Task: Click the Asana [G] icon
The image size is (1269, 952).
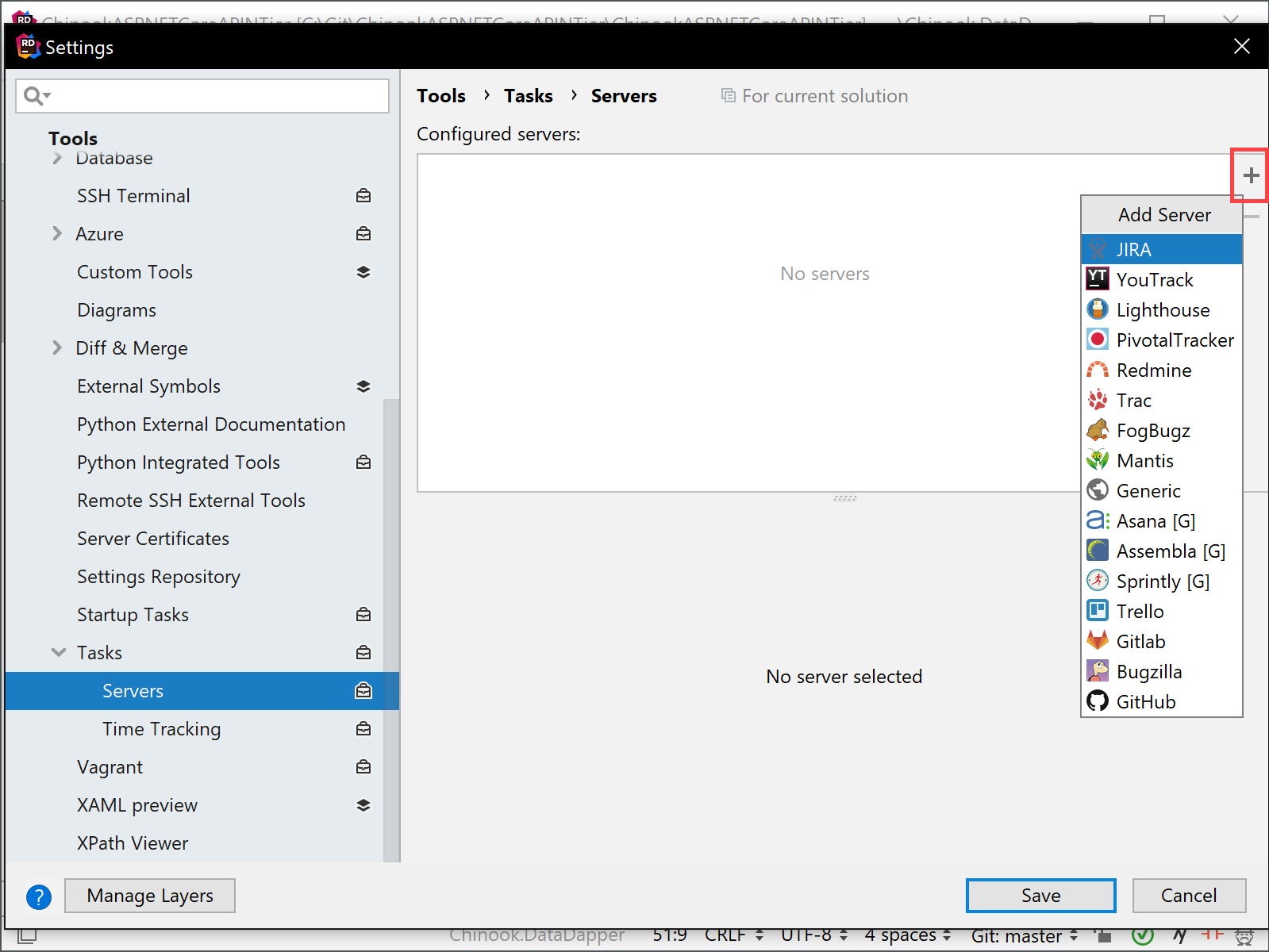Action: point(1098,520)
